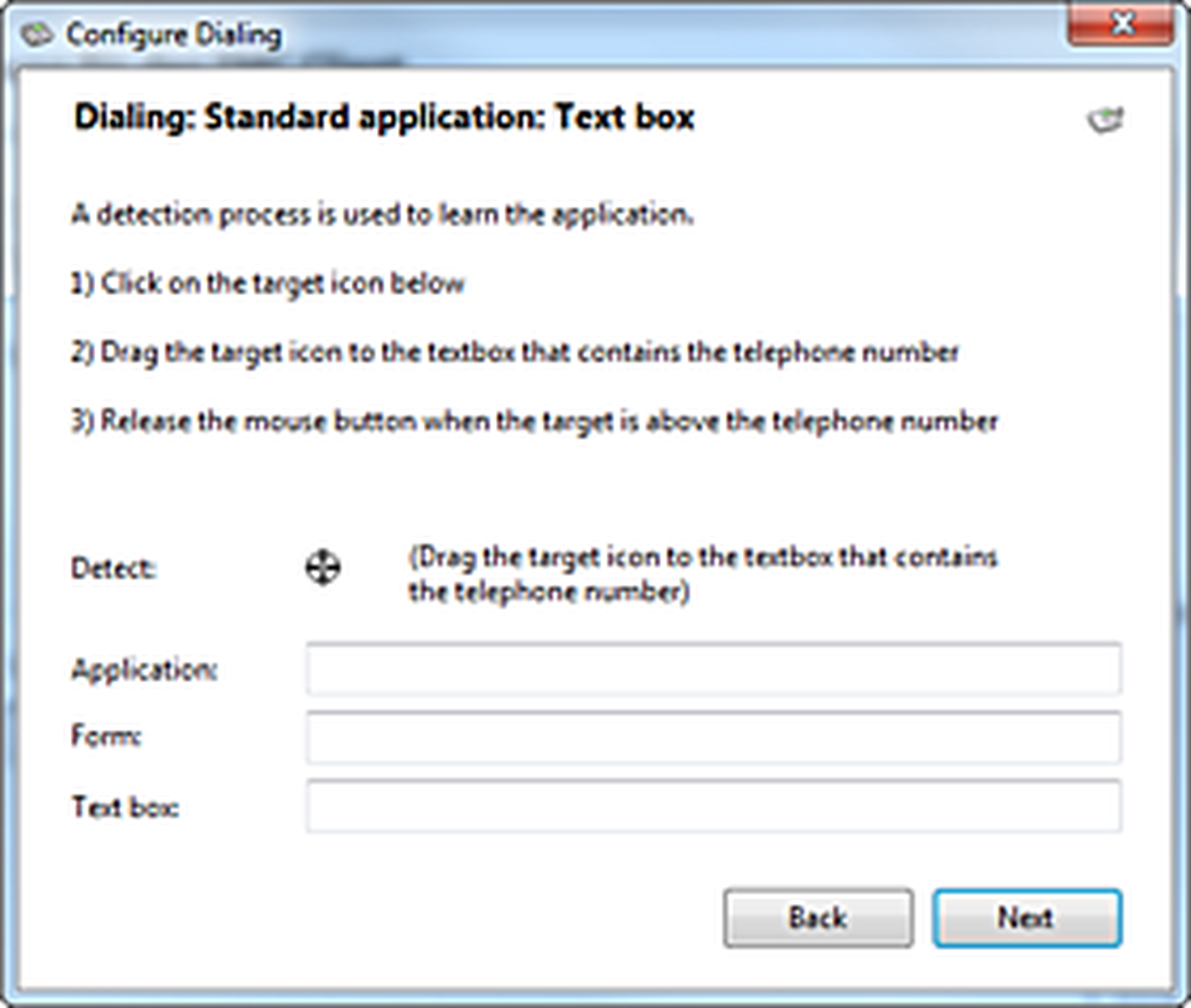Focus the Form input field
1191x1008 pixels.
pos(713,737)
